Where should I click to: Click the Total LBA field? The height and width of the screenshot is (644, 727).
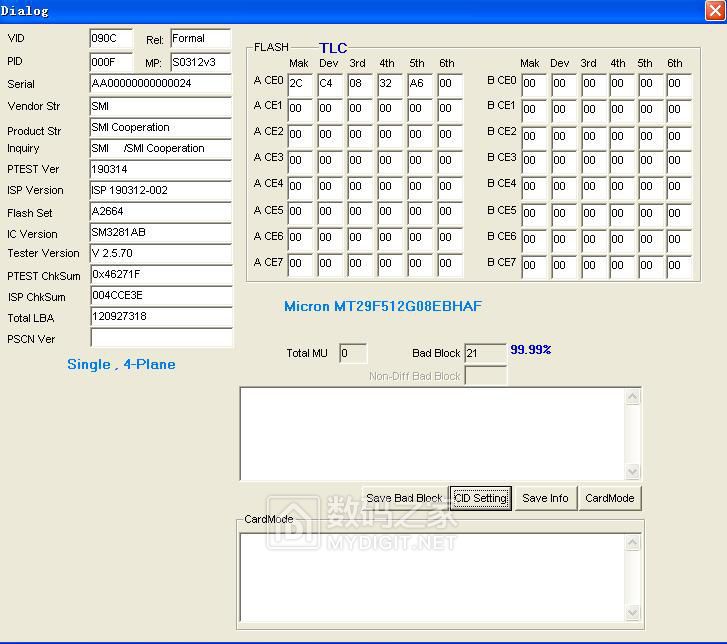pos(160,317)
